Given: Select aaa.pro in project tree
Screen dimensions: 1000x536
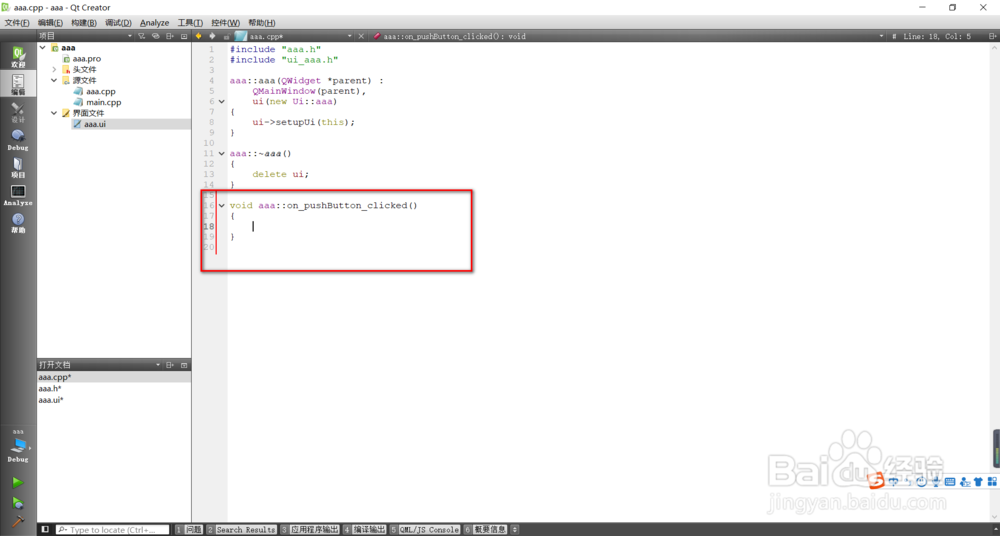Looking at the screenshot, I should [x=87, y=59].
